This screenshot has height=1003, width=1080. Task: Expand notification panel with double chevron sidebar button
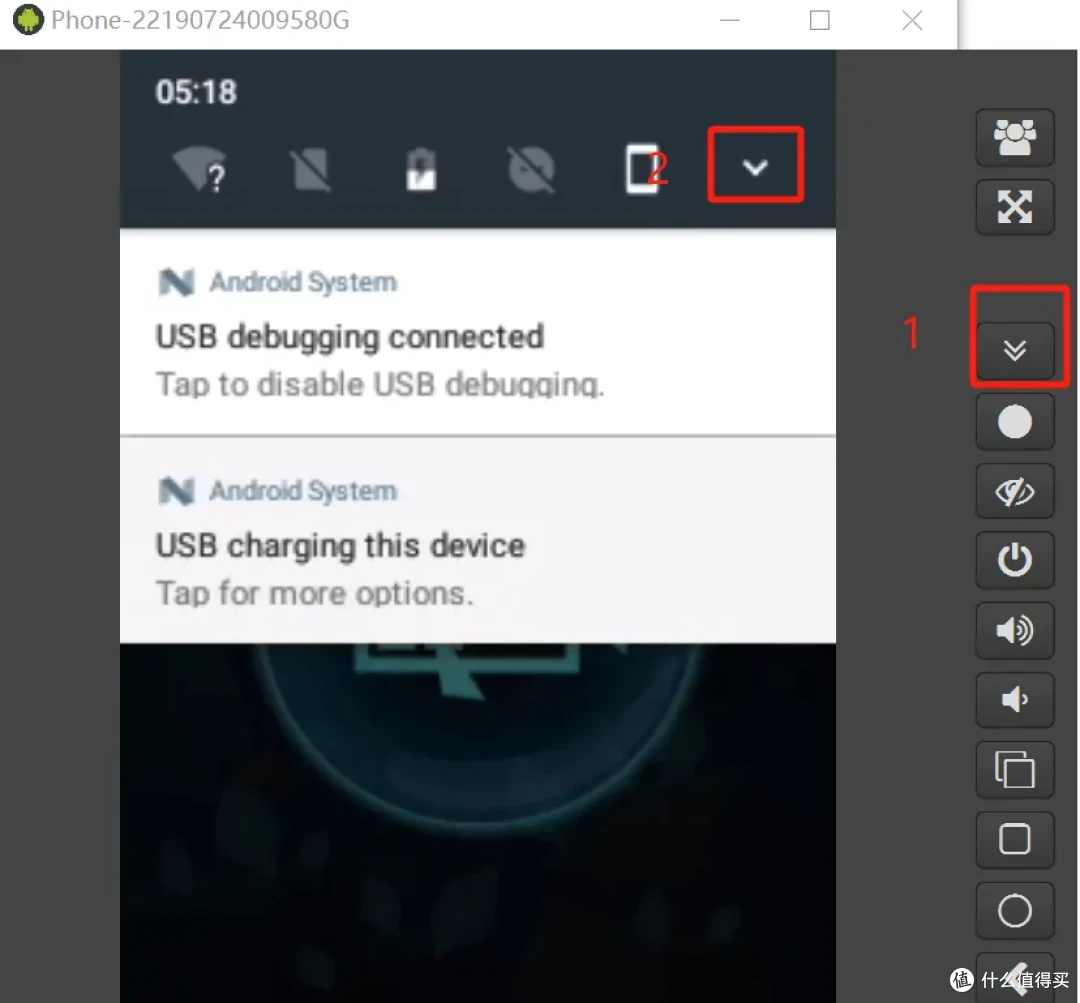1015,351
